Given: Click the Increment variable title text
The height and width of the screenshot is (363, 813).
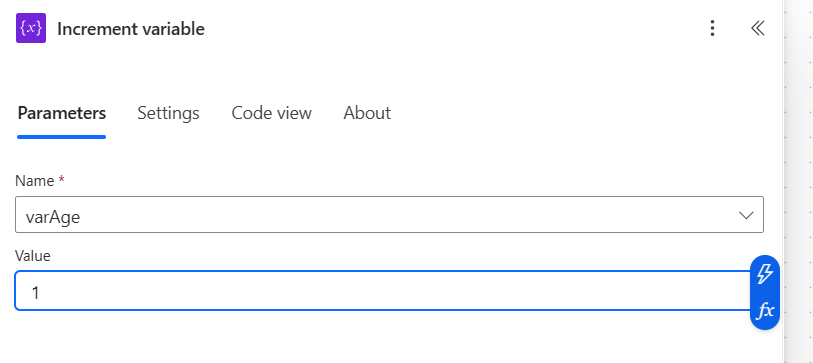Looking at the screenshot, I should click(131, 29).
